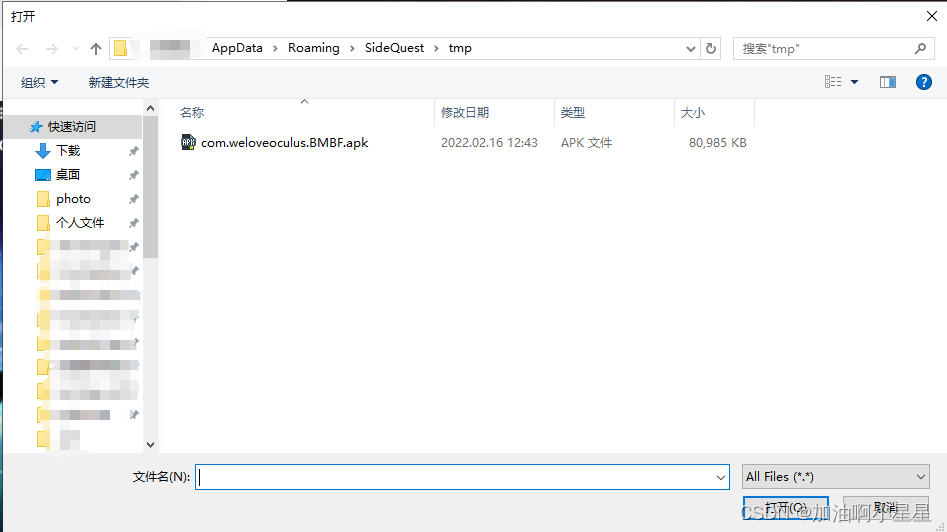Click sidebar scrollbar up arrow

(150, 108)
